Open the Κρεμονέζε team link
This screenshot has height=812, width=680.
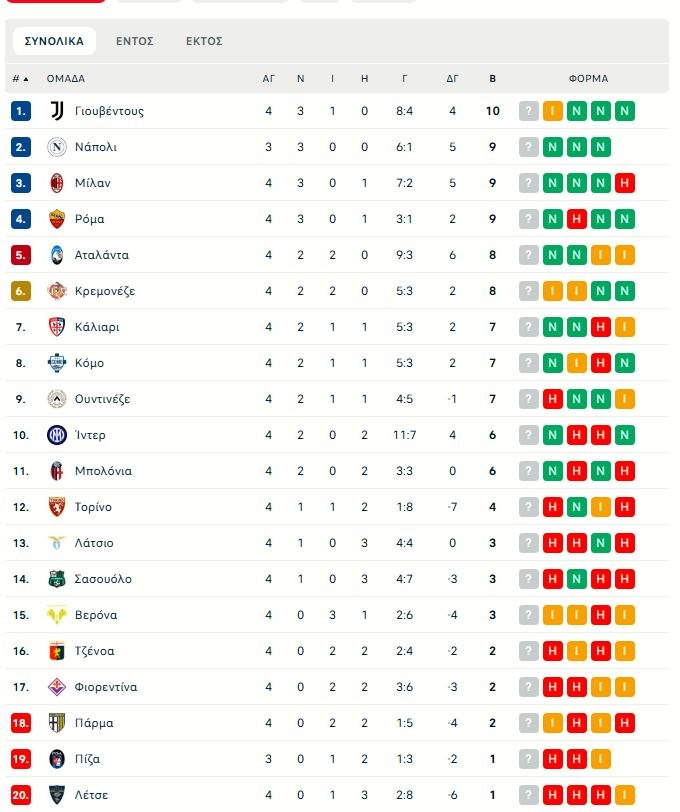pos(104,291)
